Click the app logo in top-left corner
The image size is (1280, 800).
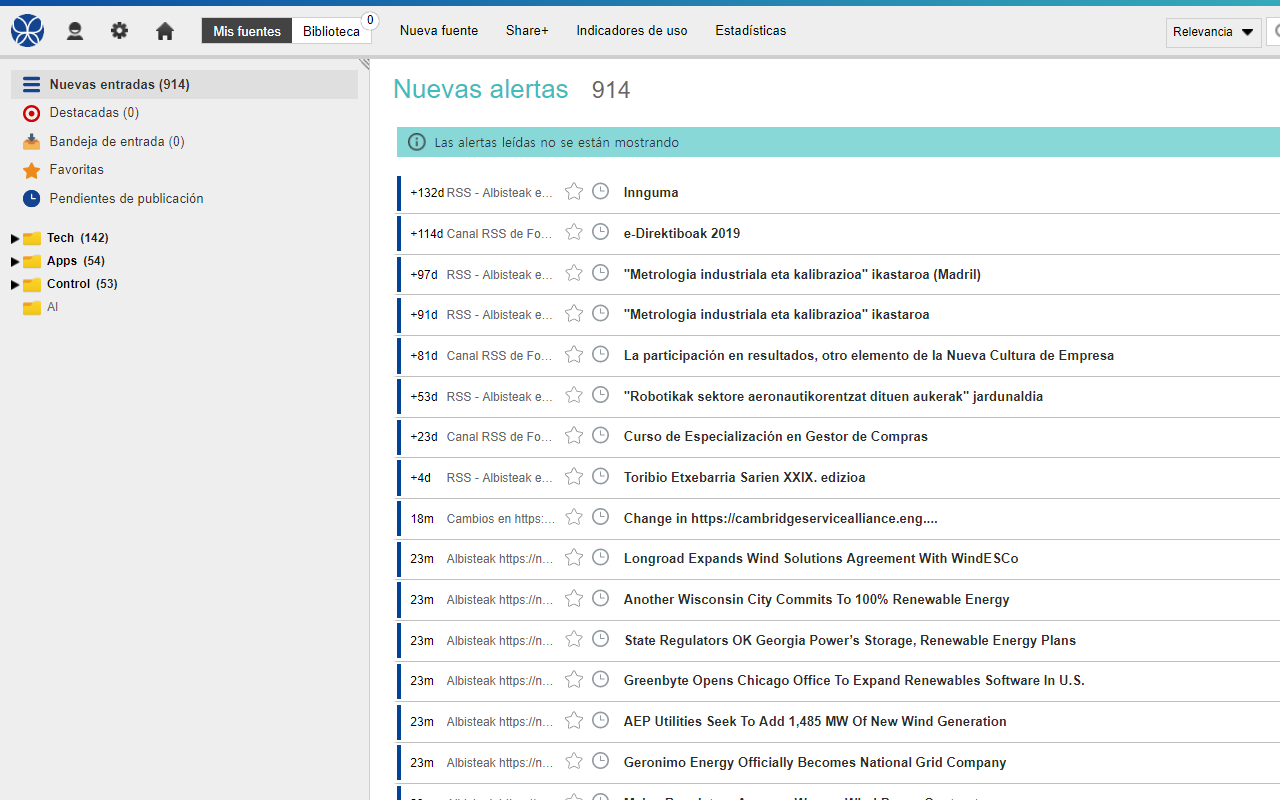coord(28,31)
